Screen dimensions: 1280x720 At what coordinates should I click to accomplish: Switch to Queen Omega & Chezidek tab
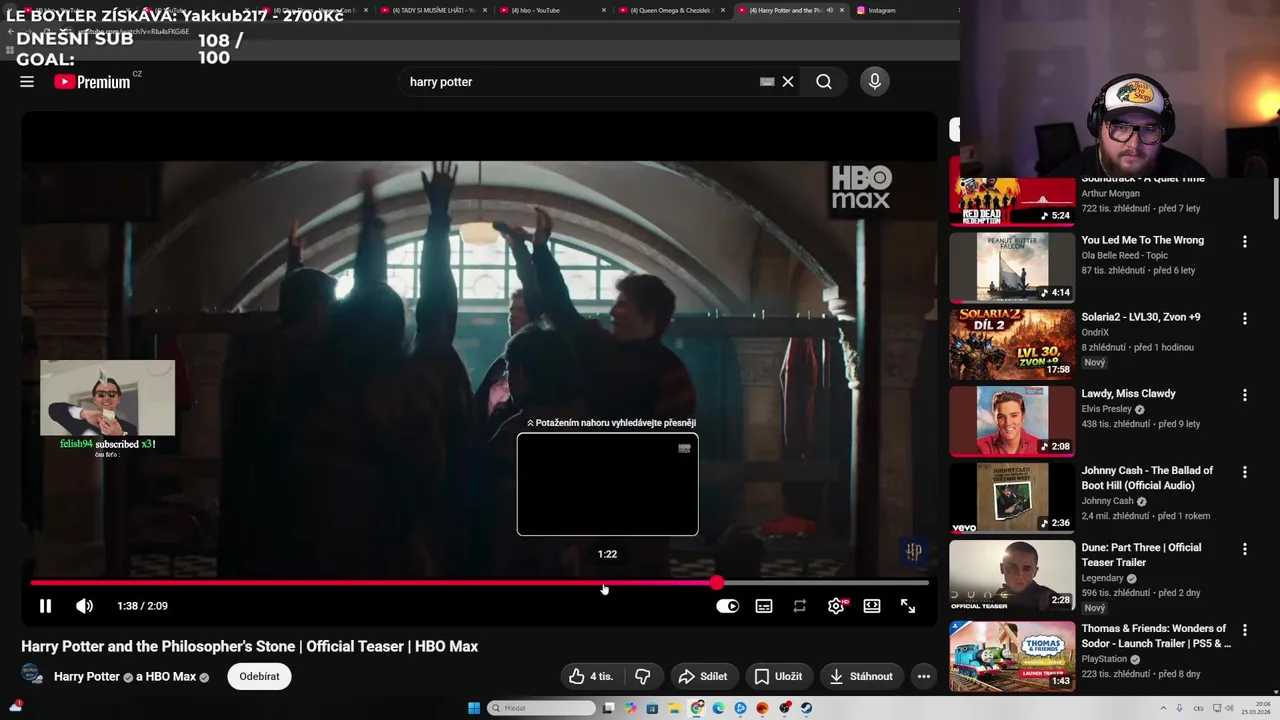click(671, 10)
